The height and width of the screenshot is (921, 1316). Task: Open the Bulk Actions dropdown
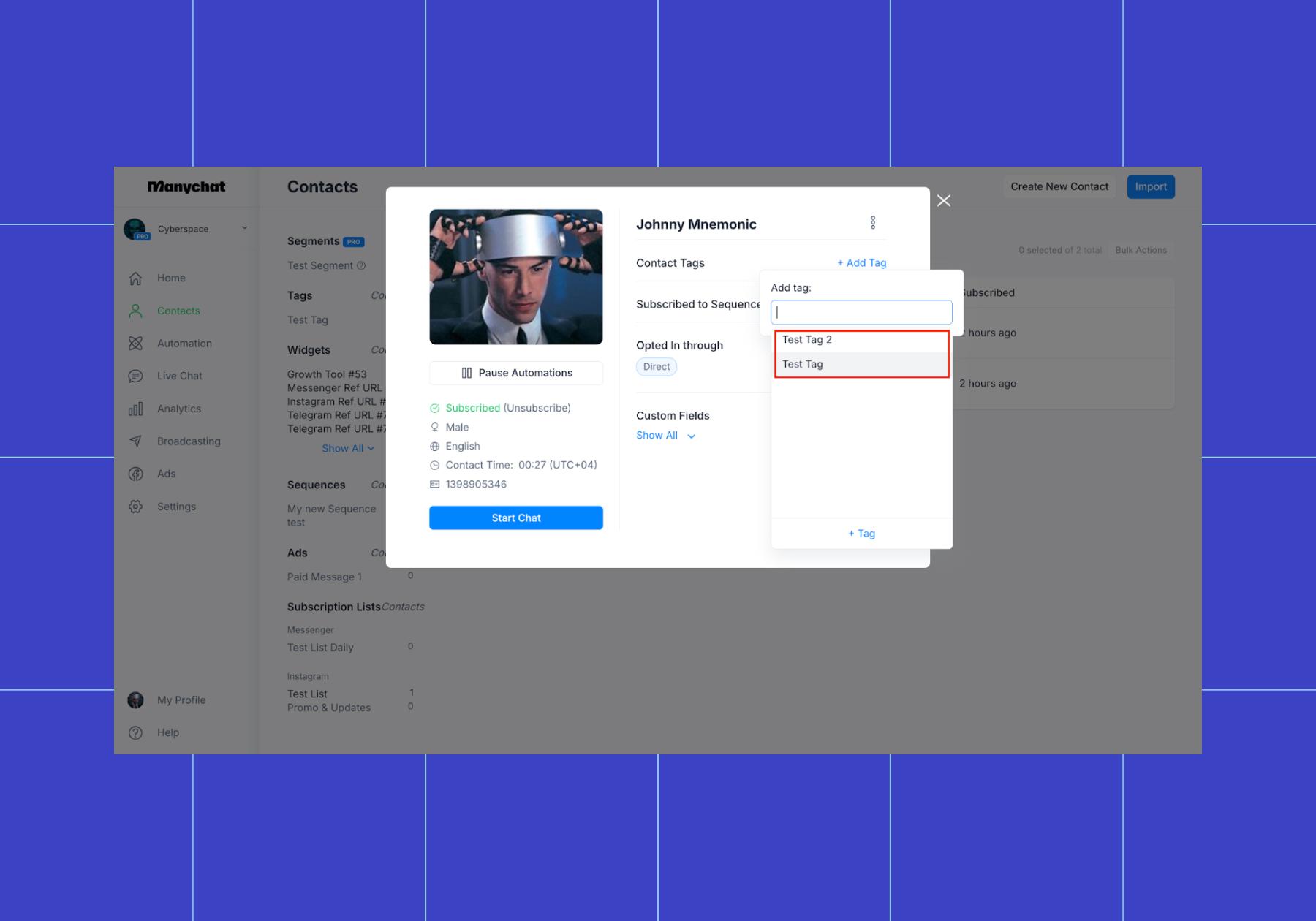pos(1141,250)
